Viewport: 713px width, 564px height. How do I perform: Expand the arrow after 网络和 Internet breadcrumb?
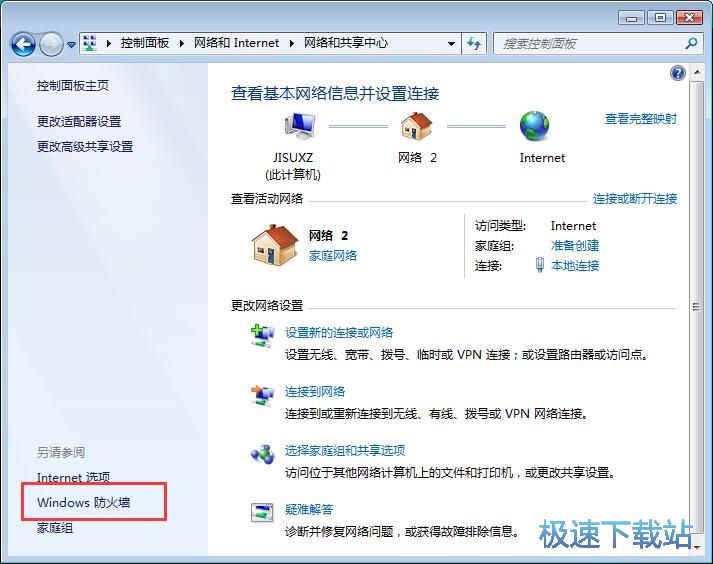click(292, 44)
